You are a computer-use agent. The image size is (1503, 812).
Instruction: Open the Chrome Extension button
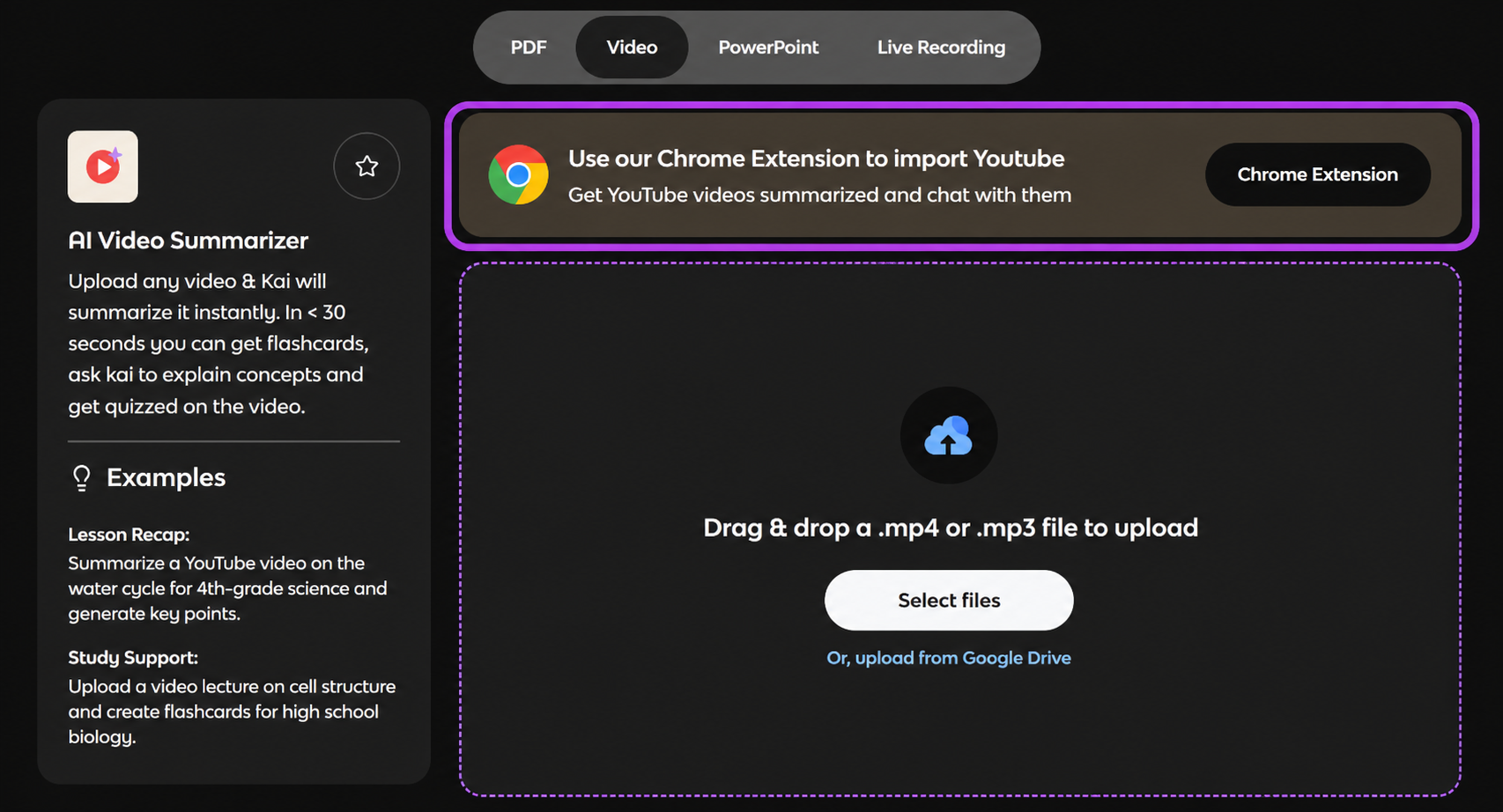coord(1317,174)
